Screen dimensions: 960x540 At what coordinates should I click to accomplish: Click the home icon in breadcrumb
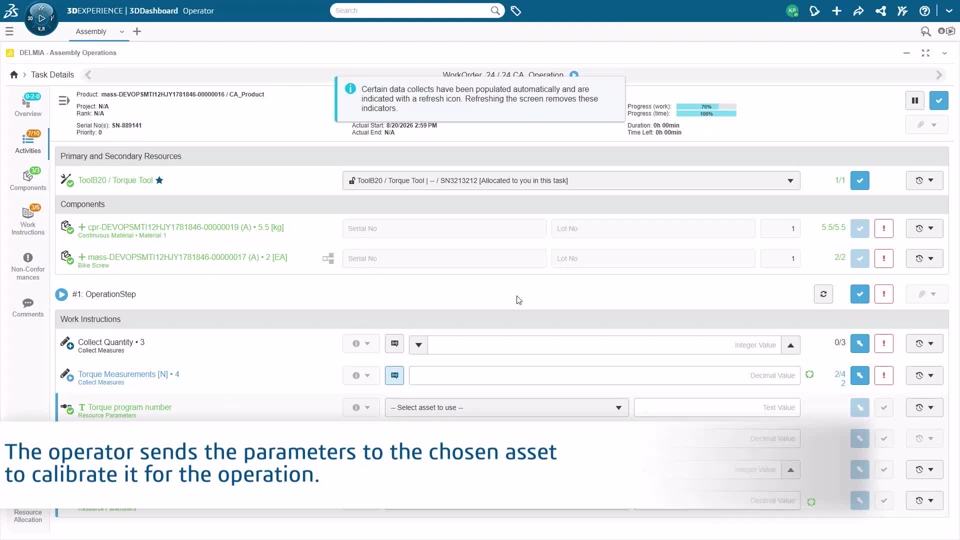[13, 75]
